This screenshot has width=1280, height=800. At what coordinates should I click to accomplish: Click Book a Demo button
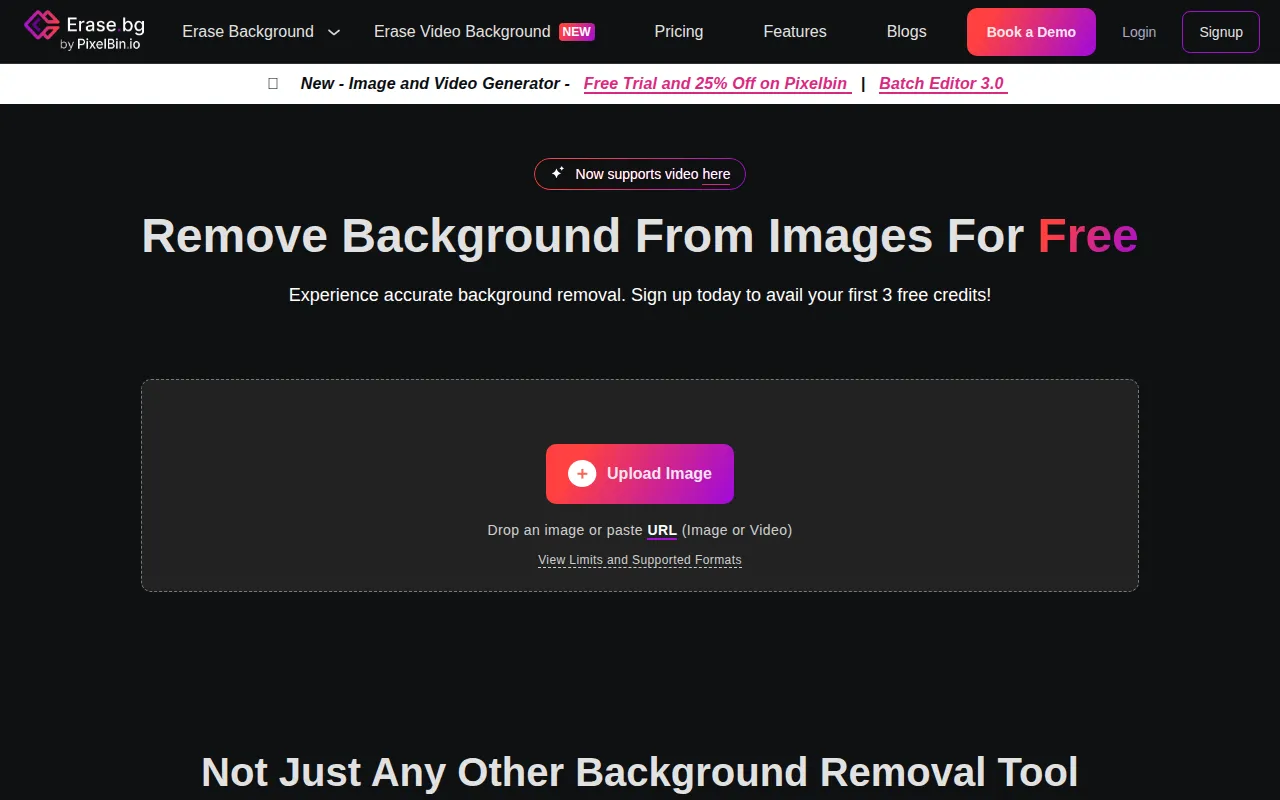1031,32
